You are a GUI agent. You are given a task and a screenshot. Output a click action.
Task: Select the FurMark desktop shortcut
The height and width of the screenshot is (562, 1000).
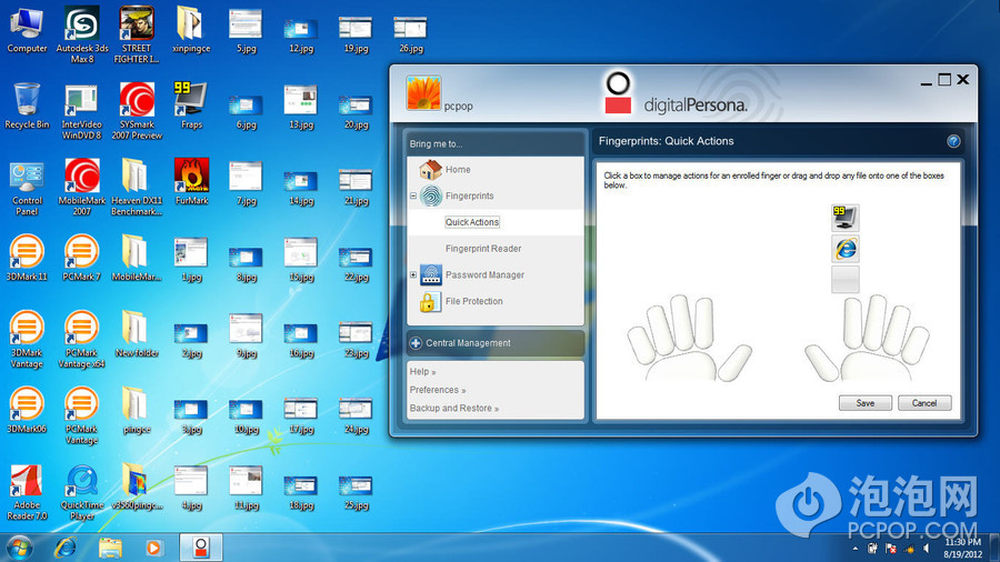pyautogui.click(x=191, y=182)
